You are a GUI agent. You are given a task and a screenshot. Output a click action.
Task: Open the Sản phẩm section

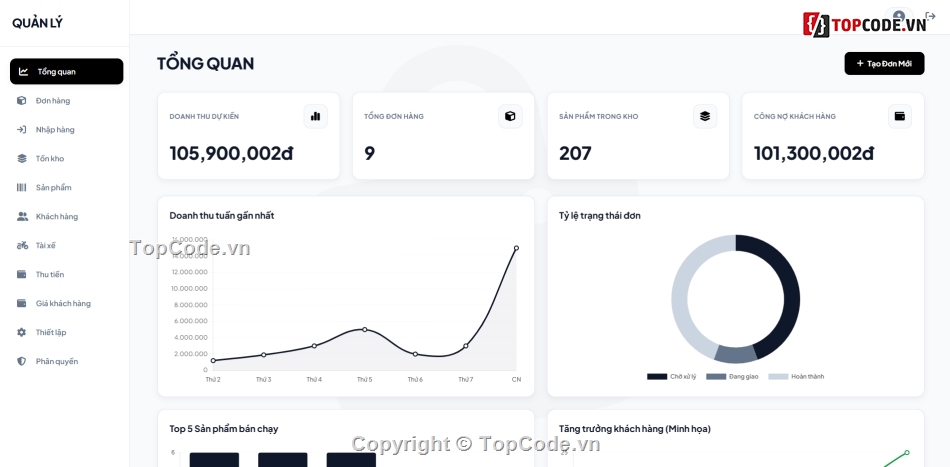(67, 188)
